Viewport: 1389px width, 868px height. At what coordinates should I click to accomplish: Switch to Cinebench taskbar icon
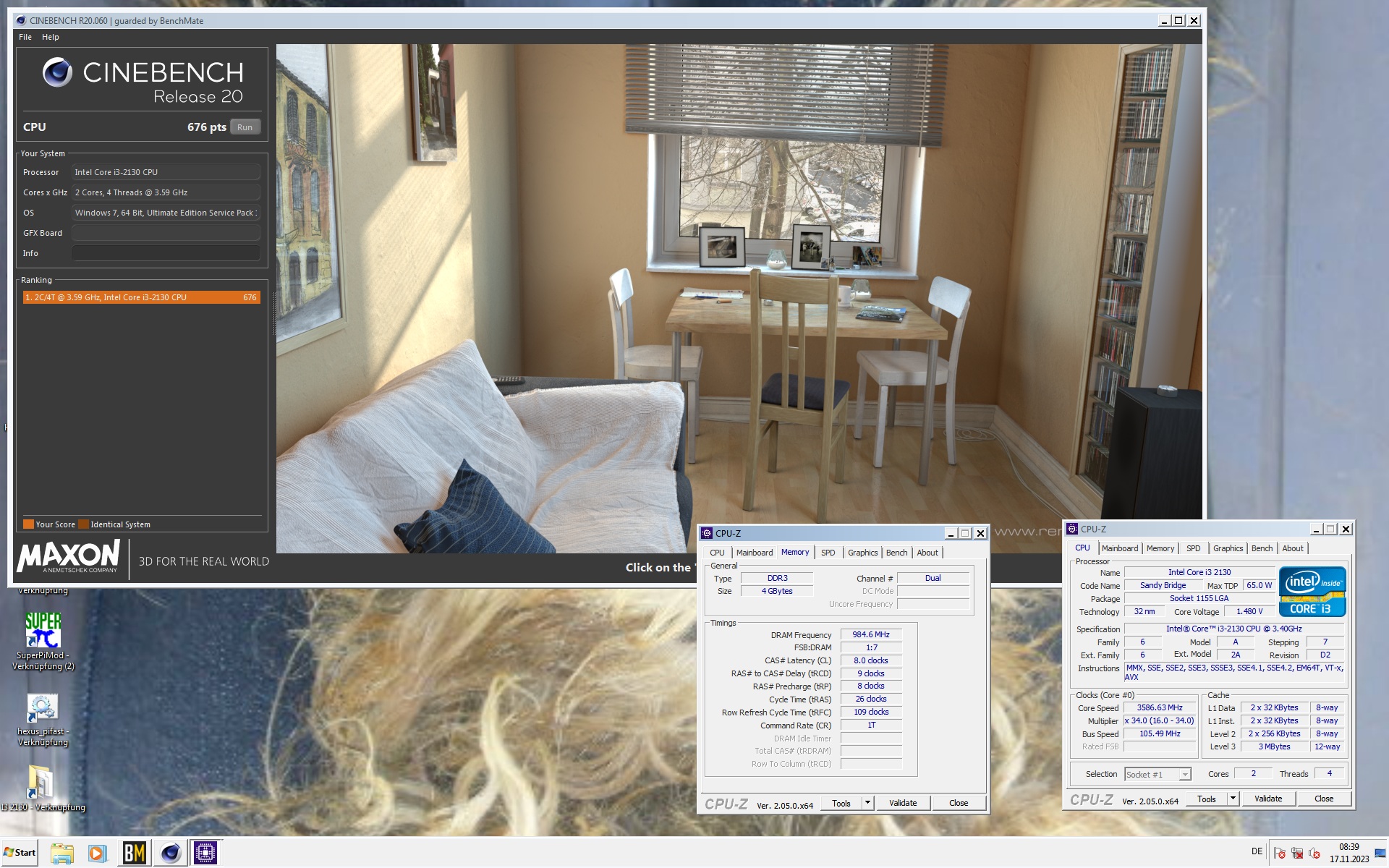click(x=170, y=853)
